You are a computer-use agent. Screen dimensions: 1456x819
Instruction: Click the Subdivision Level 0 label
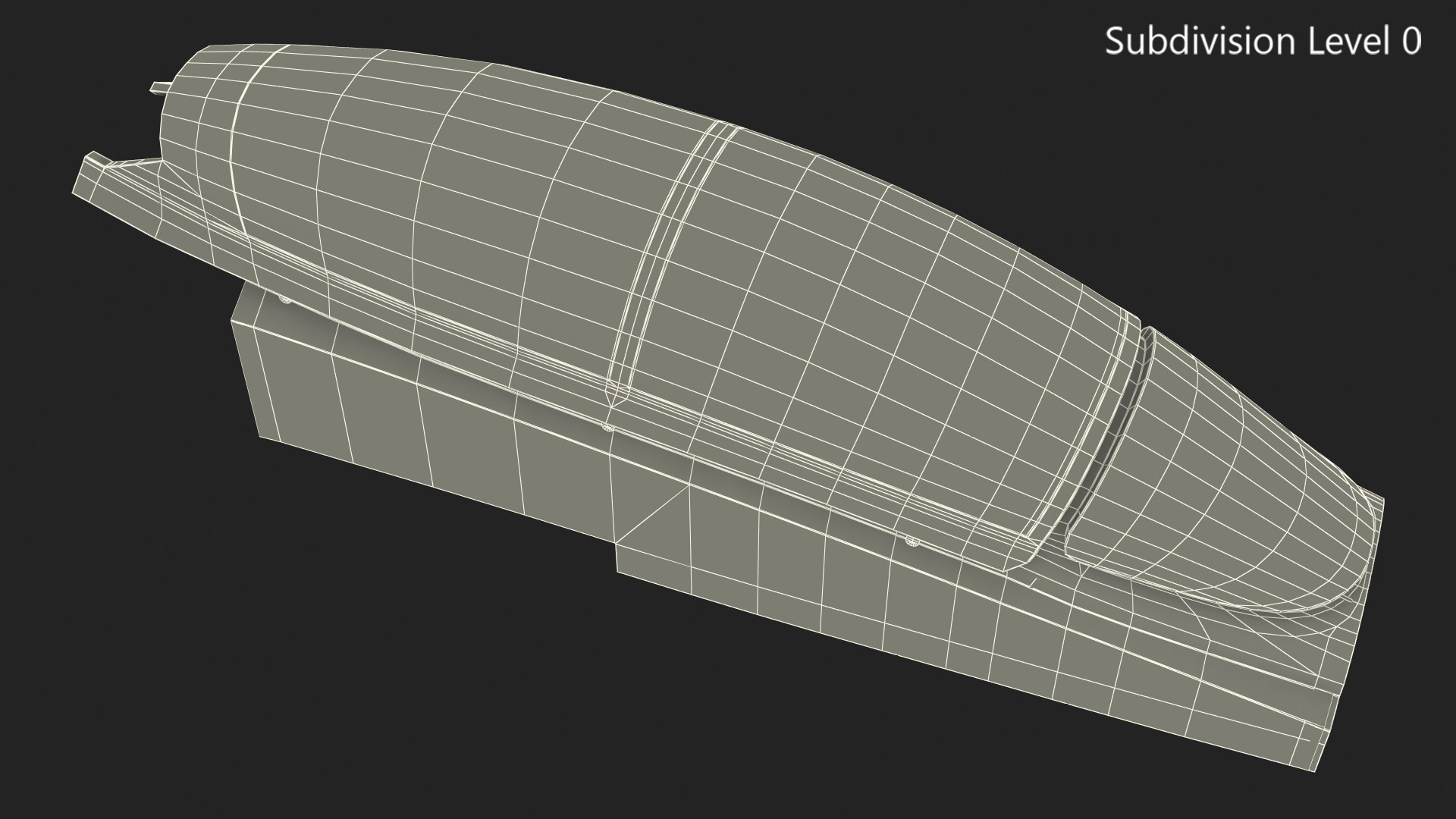click(1263, 41)
